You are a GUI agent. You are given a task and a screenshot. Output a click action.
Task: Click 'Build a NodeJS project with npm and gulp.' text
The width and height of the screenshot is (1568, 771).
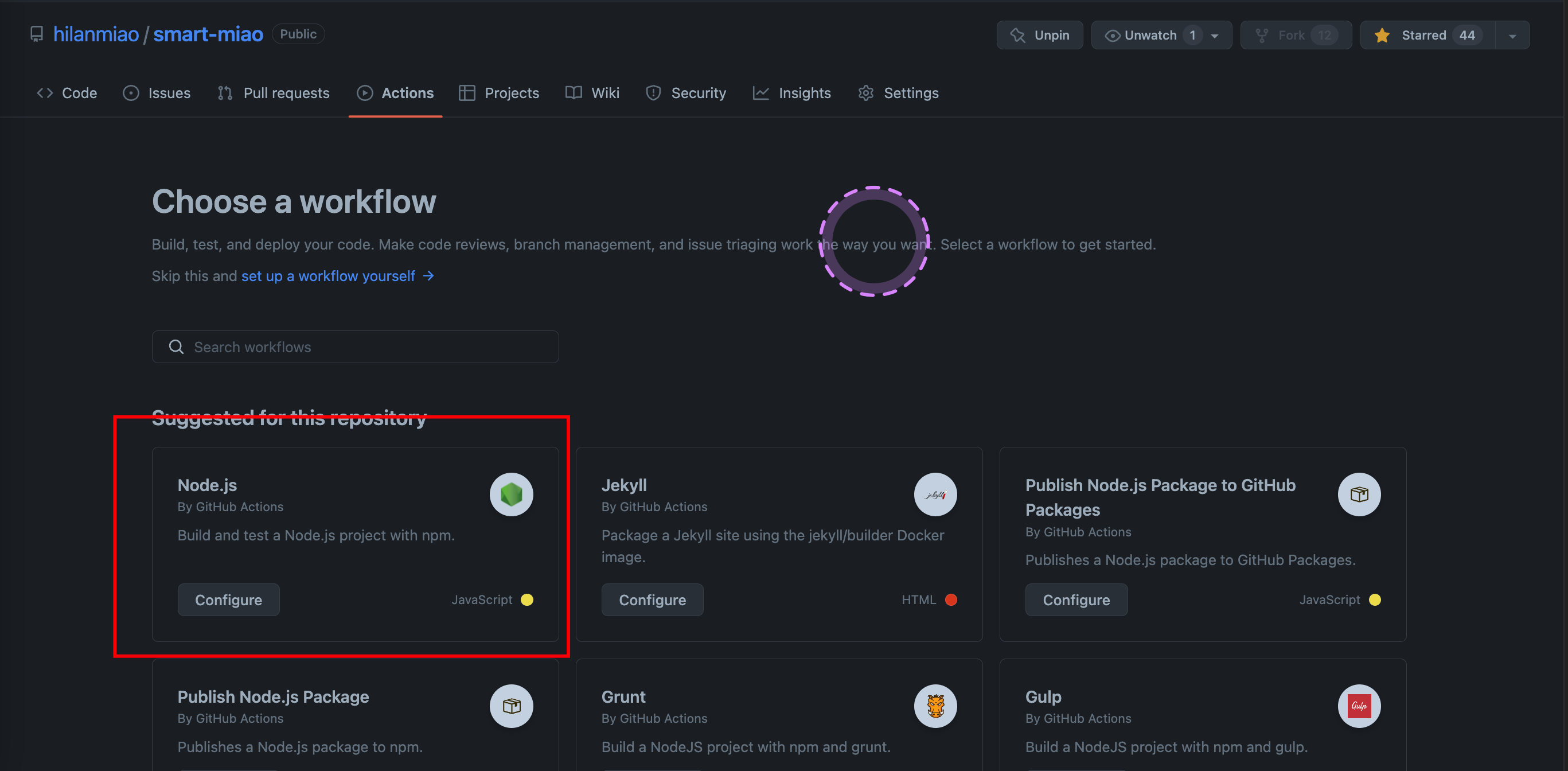pos(1167,747)
